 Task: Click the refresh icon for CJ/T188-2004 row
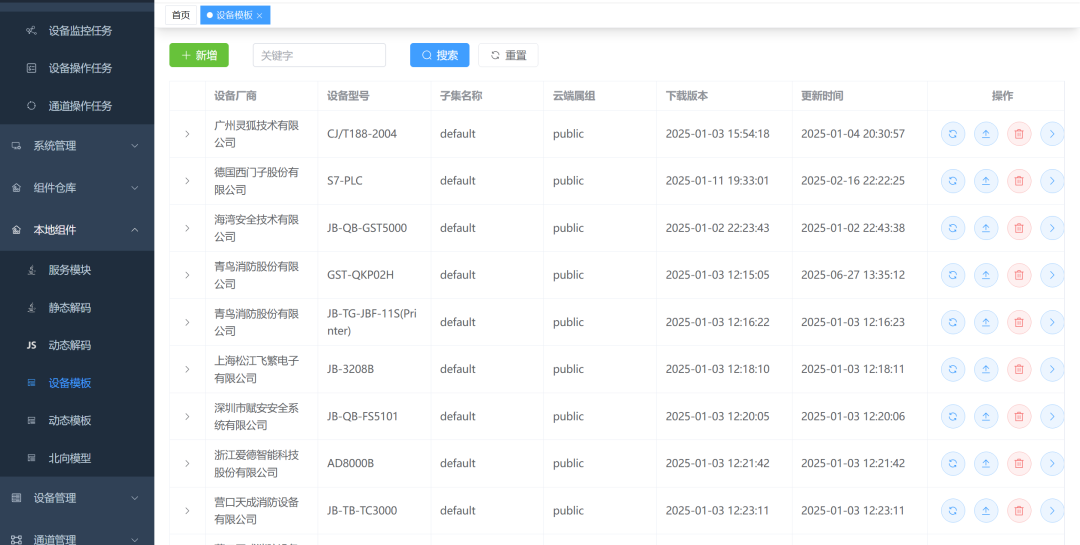953,134
